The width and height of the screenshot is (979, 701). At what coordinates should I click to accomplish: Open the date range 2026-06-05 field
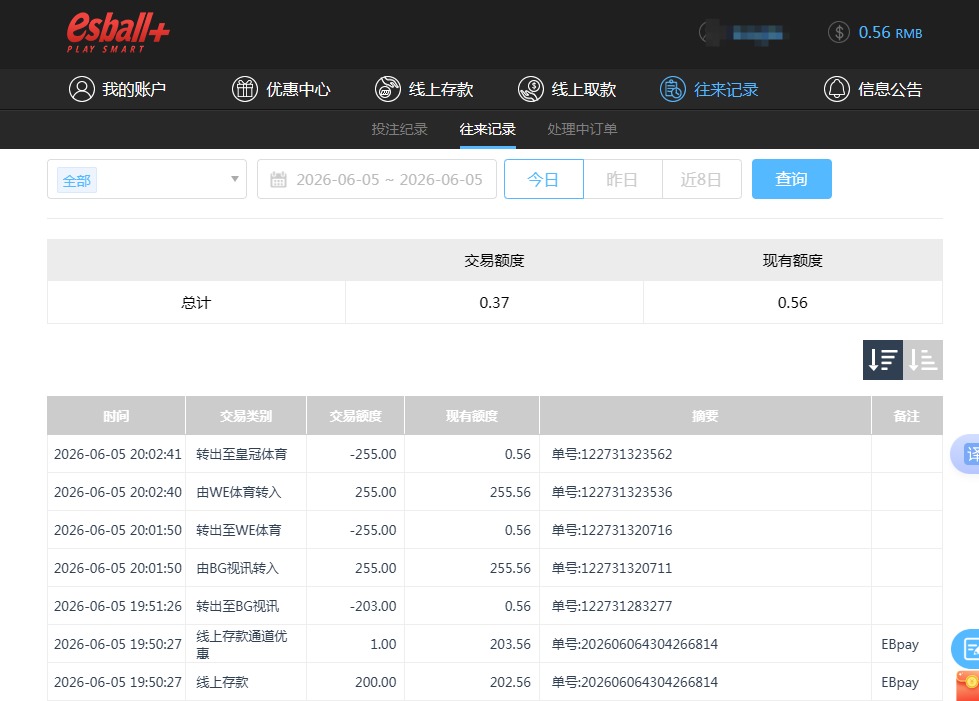pos(376,179)
